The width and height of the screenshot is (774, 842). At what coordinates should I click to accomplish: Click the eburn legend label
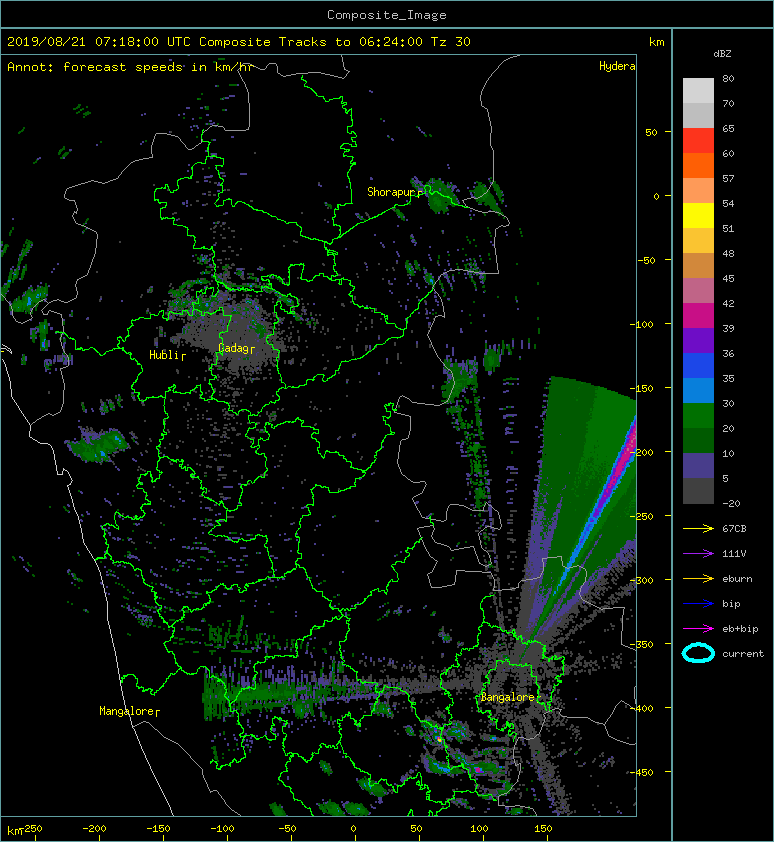737,579
